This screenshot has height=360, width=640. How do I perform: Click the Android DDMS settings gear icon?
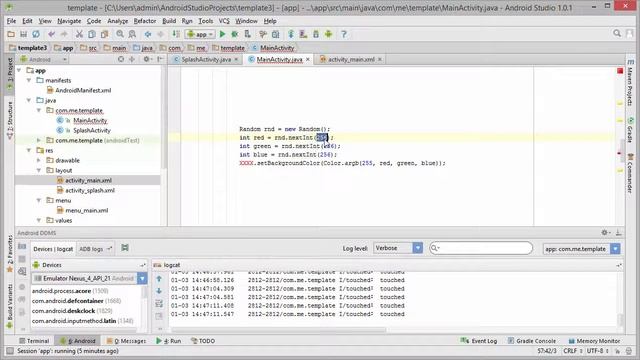605,232
